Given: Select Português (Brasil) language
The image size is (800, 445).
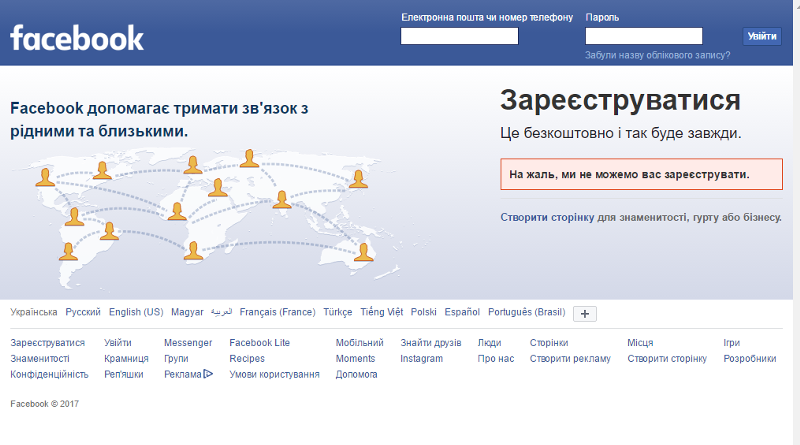Looking at the screenshot, I should pyautogui.click(x=527, y=312).
